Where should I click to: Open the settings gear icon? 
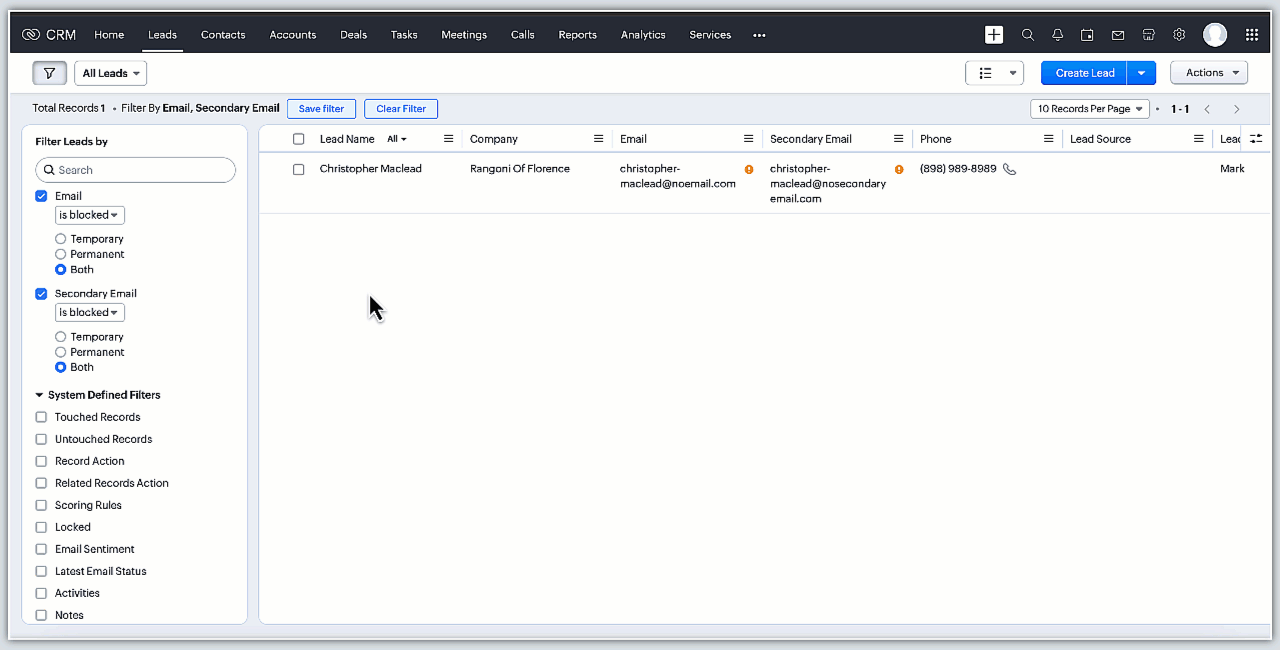pyautogui.click(x=1179, y=35)
